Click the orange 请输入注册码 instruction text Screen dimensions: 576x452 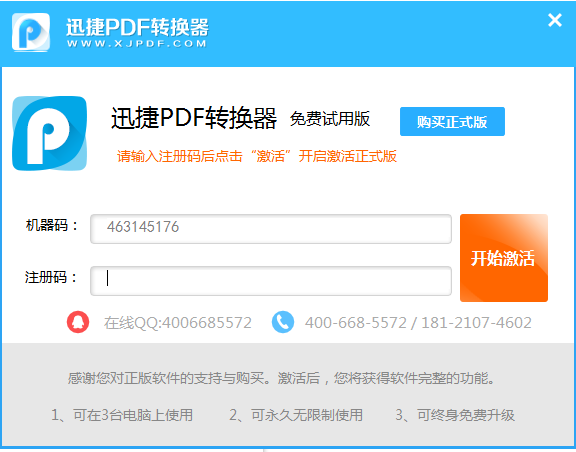(x=257, y=157)
